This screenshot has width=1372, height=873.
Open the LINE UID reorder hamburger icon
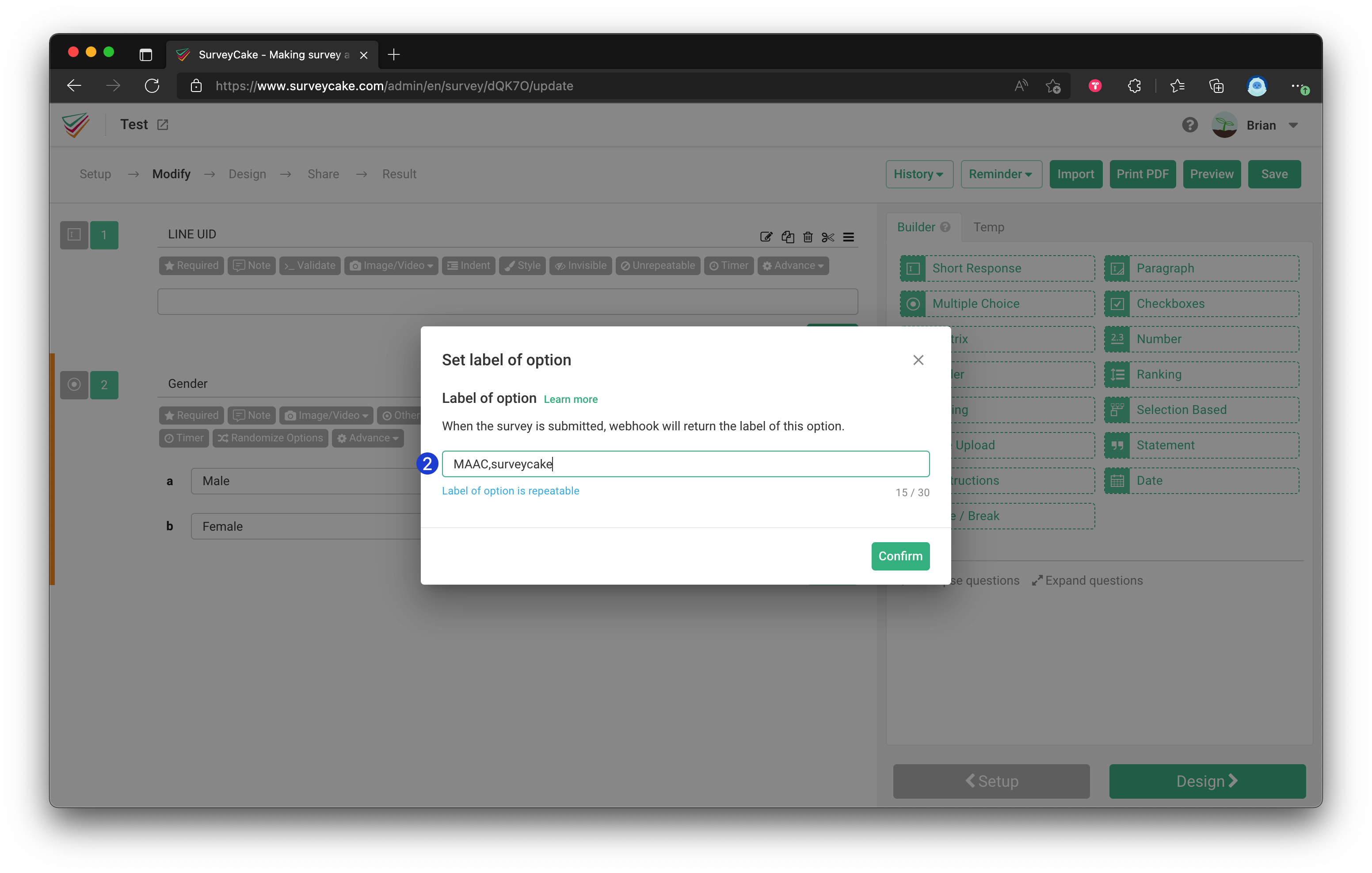click(848, 237)
